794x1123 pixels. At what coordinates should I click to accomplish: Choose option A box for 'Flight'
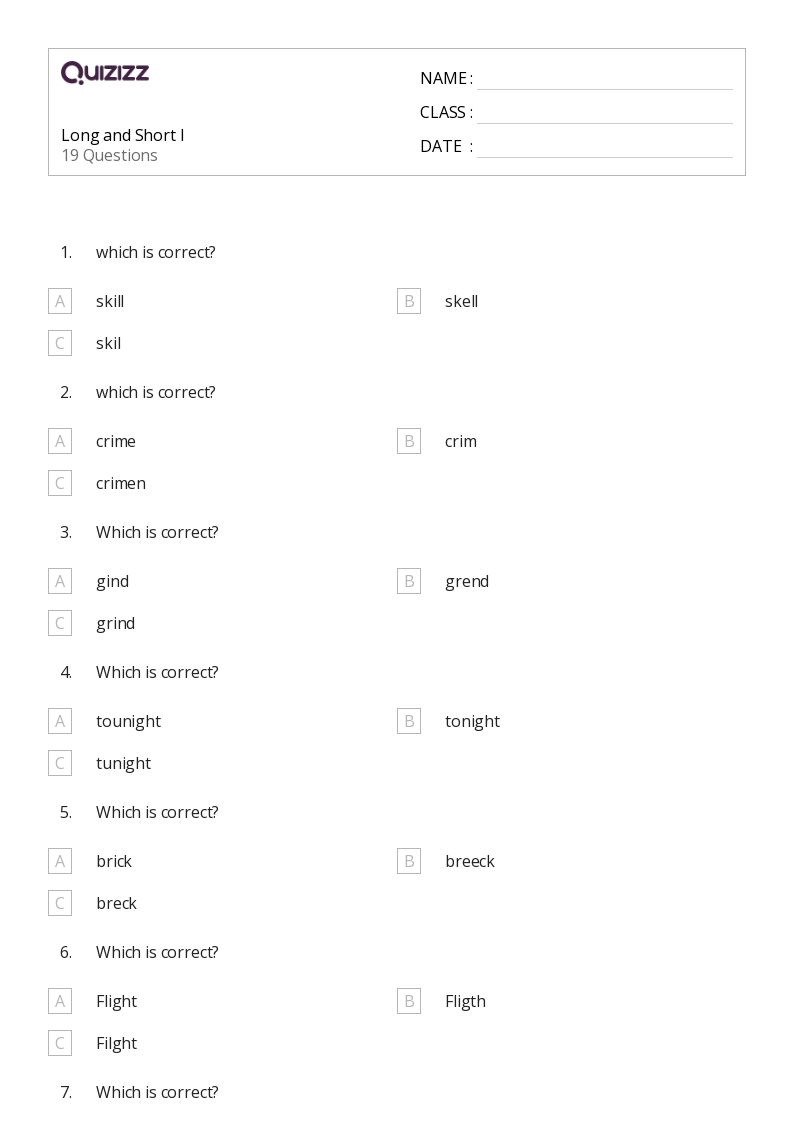click(60, 1001)
